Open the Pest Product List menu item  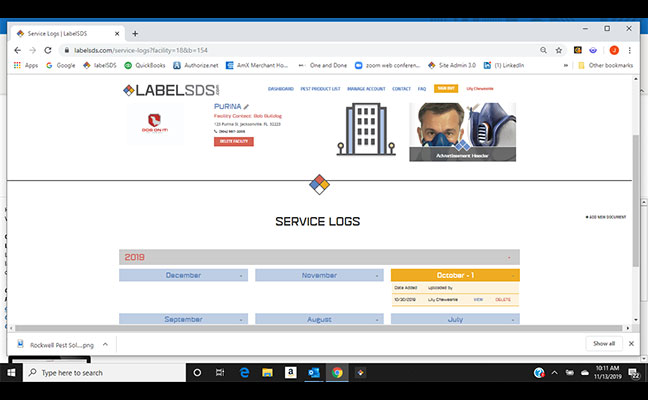point(320,89)
